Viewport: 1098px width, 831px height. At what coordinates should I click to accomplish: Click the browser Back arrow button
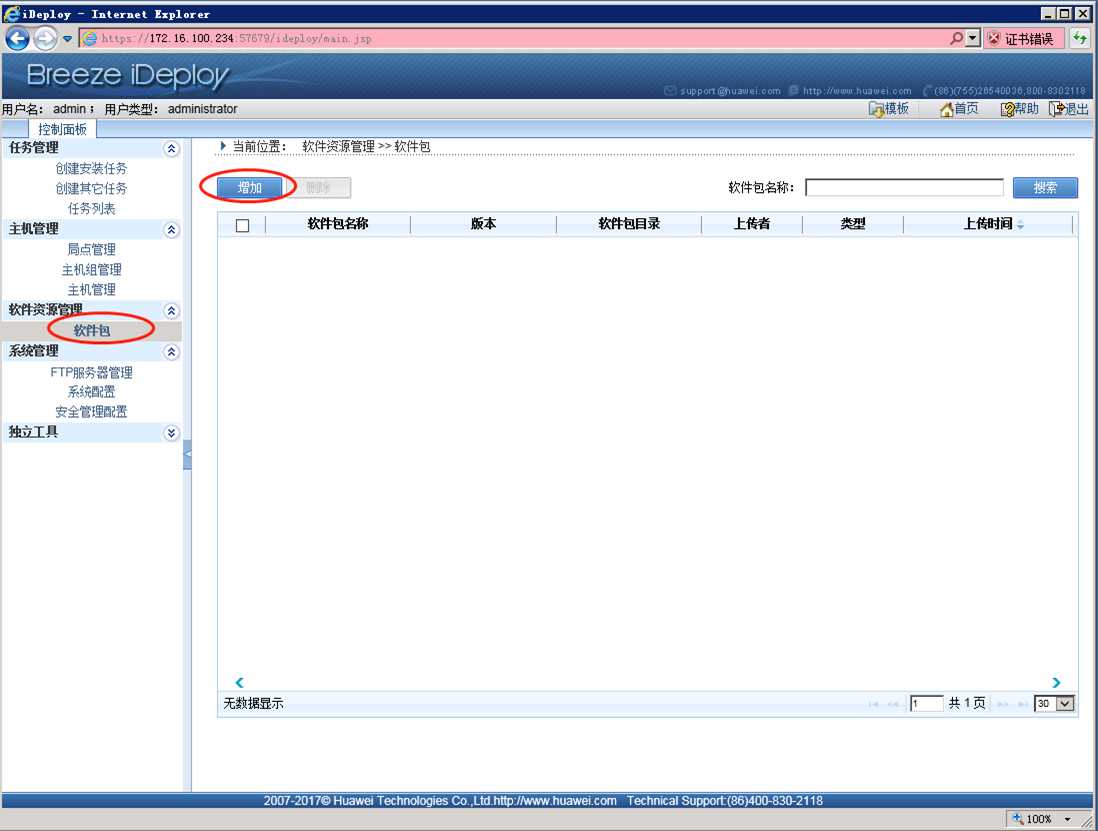(17, 38)
